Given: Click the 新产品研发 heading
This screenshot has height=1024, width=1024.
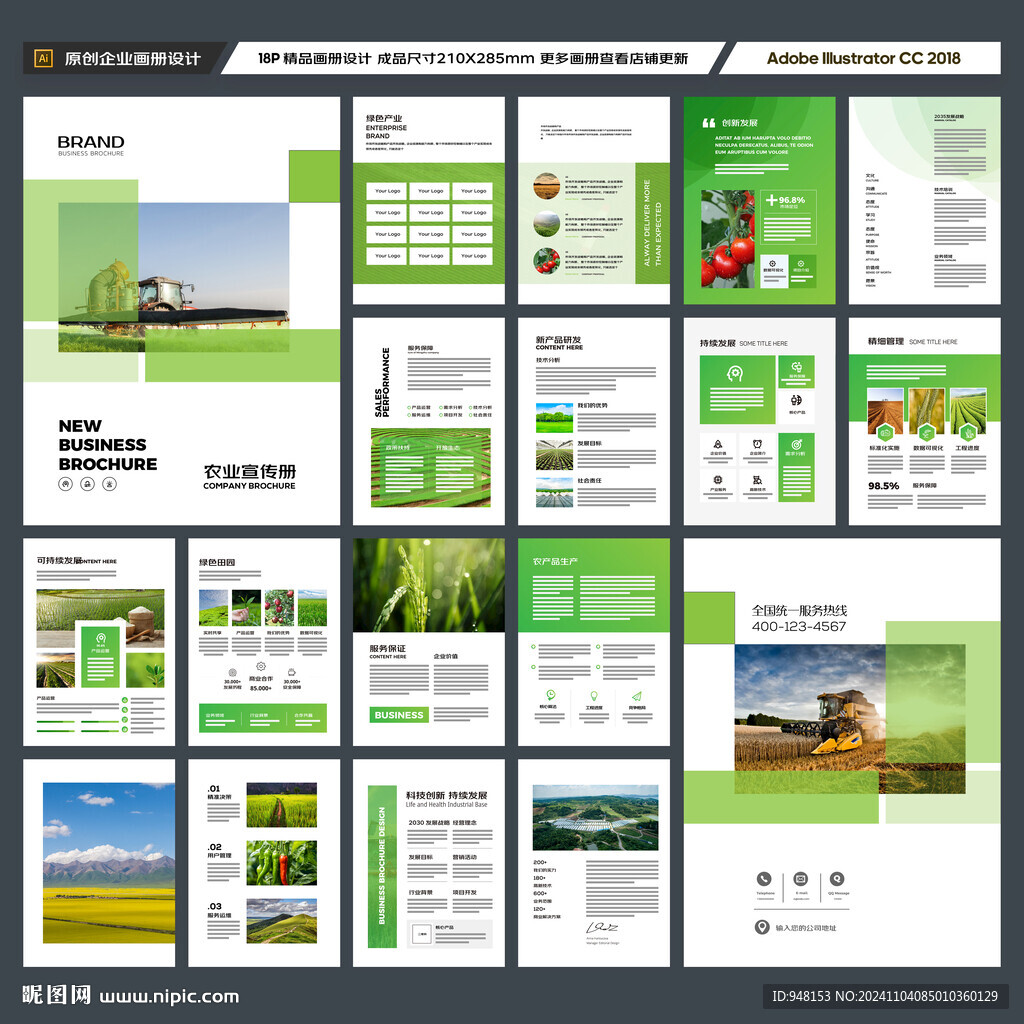Looking at the screenshot, I should pos(558,340).
